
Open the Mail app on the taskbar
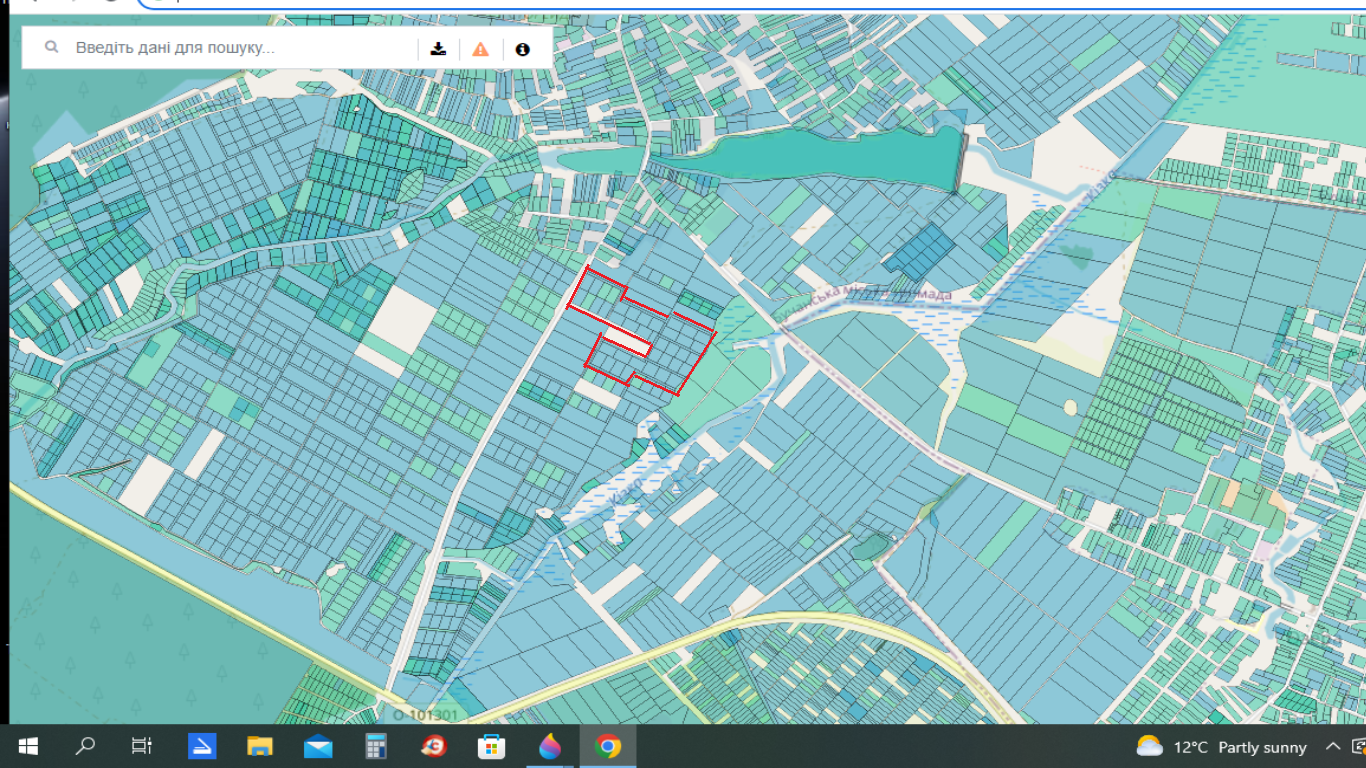click(318, 746)
